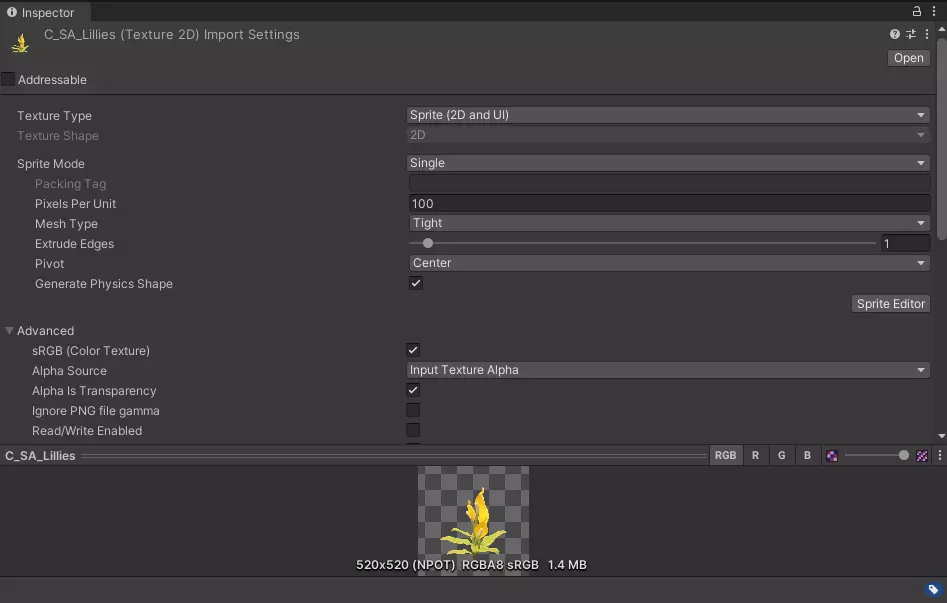This screenshot has width=947, height=603.
Task: Show only the R channel
Action: [755, 456]
